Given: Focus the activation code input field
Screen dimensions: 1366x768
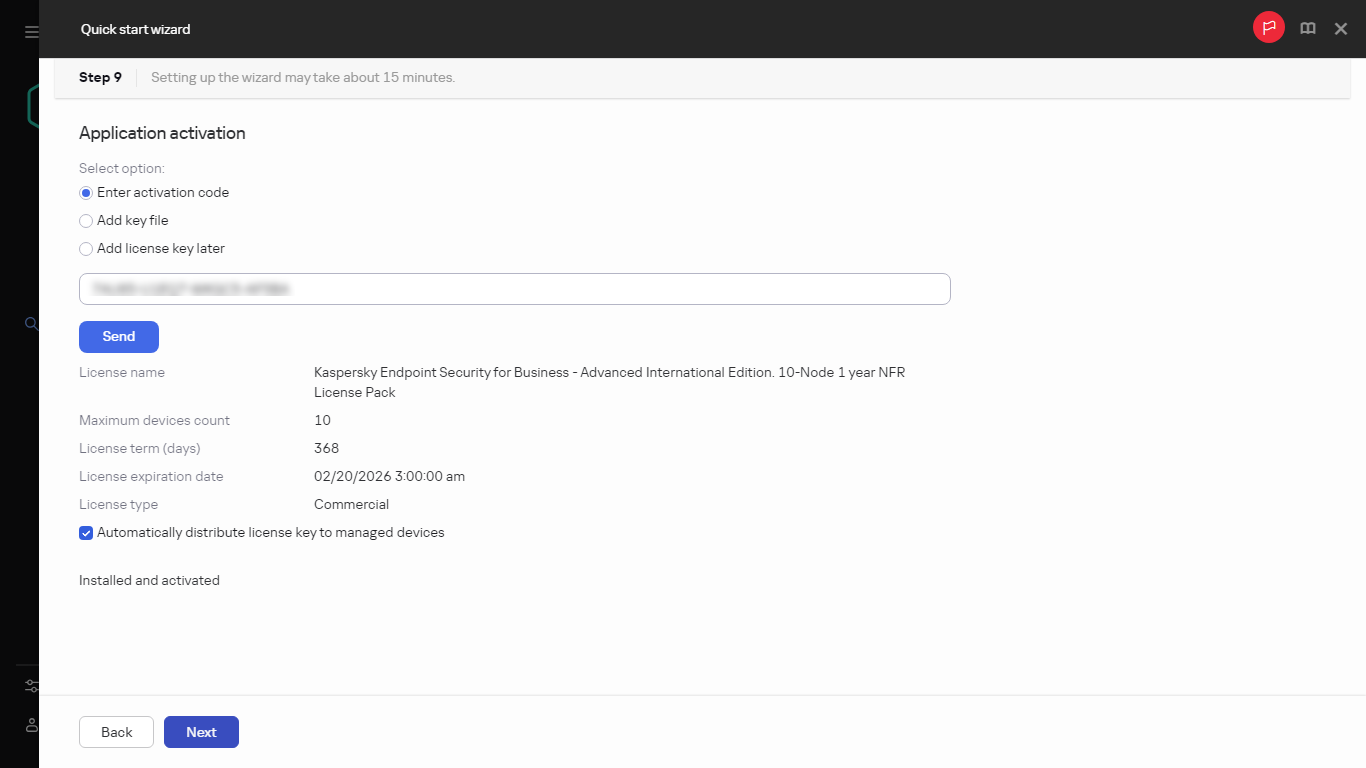Looking at the screenshot, I should tap(514, 288).
